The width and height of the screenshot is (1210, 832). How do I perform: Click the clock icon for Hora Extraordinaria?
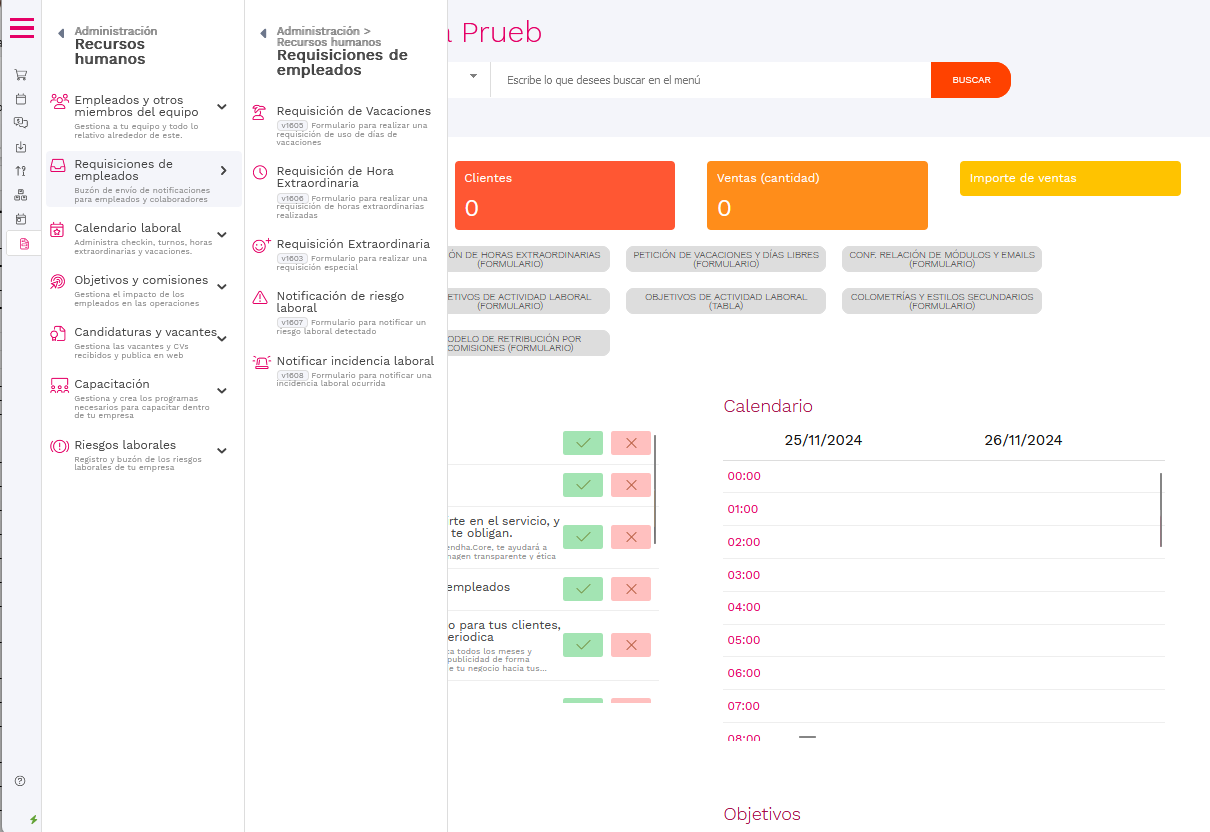coord(260,172)
